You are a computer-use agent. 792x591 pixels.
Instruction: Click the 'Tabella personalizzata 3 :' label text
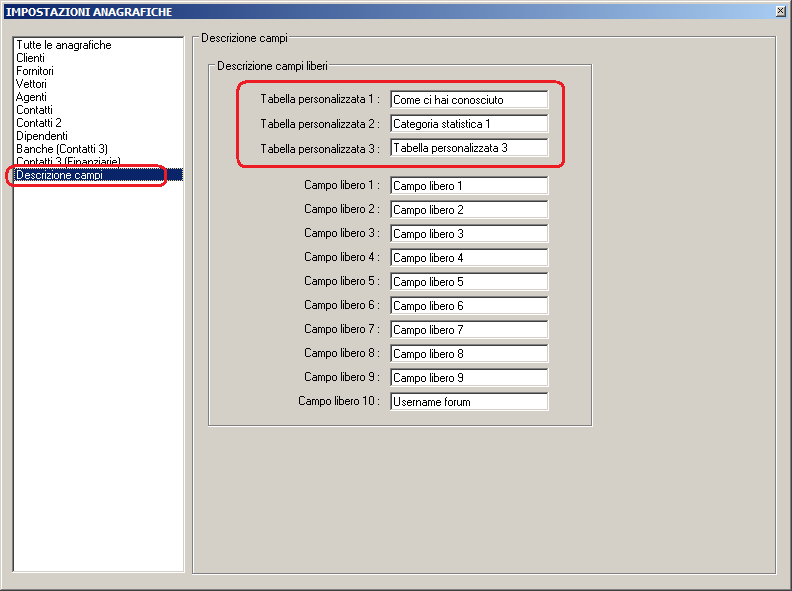320,149
